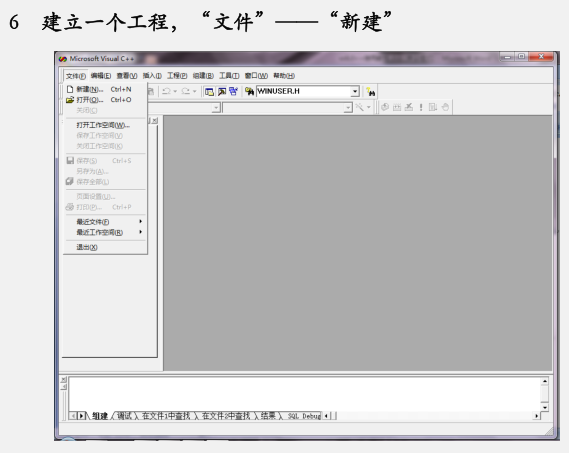Screen dimensions: 569x453
Task: Close the Microsoft Visual C++ window
Action: click(541, 57)
